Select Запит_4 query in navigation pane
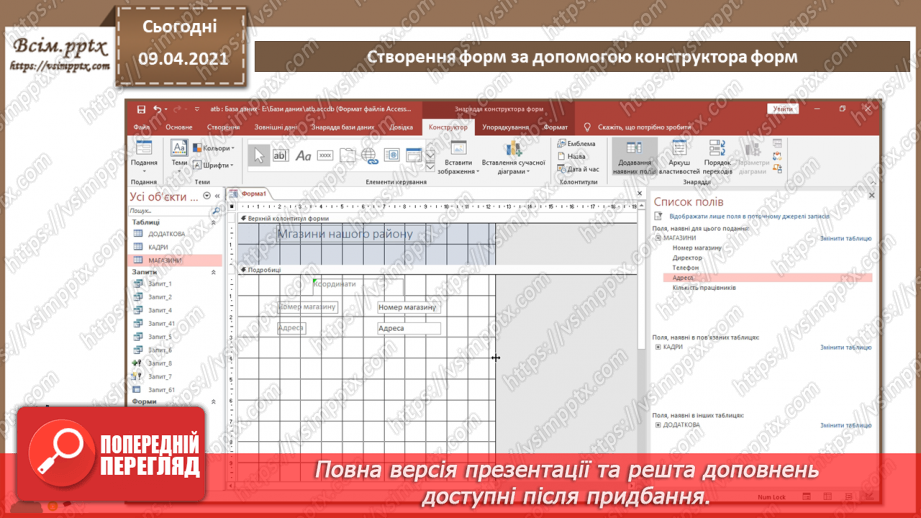The width and height of the screenshot is (921, 518). 161,310
